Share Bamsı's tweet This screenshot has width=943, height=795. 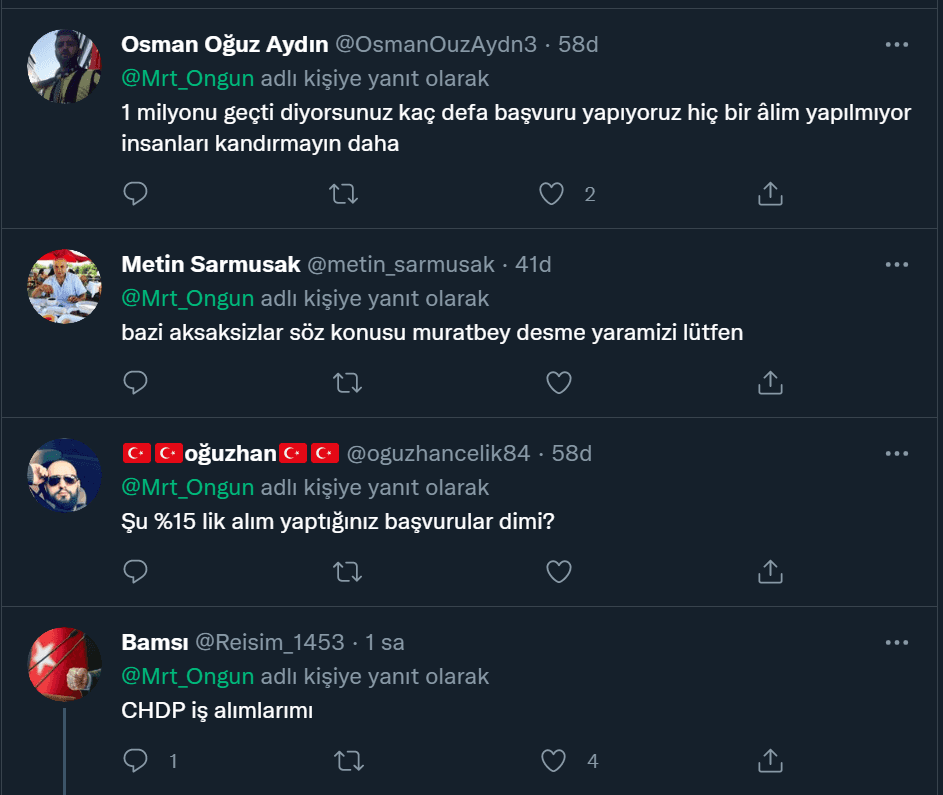[770, 761]
